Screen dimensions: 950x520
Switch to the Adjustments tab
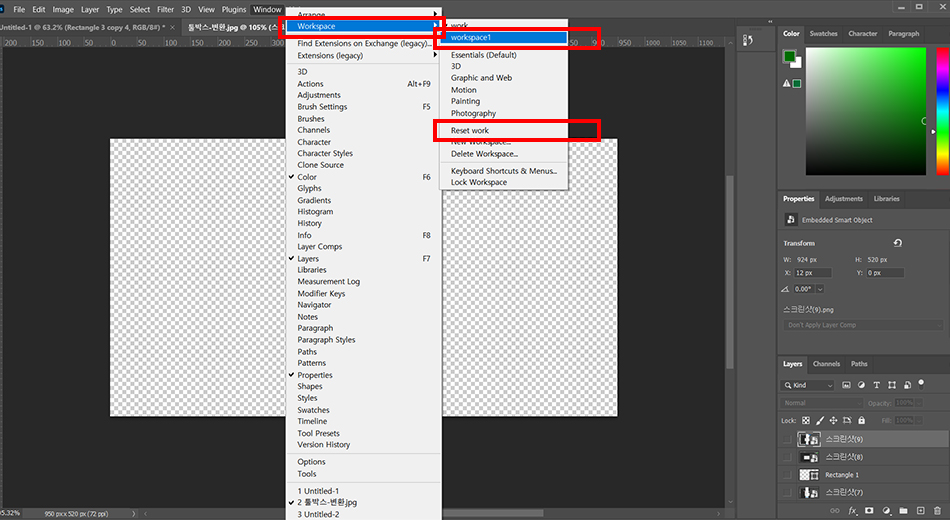click(843, 199)
